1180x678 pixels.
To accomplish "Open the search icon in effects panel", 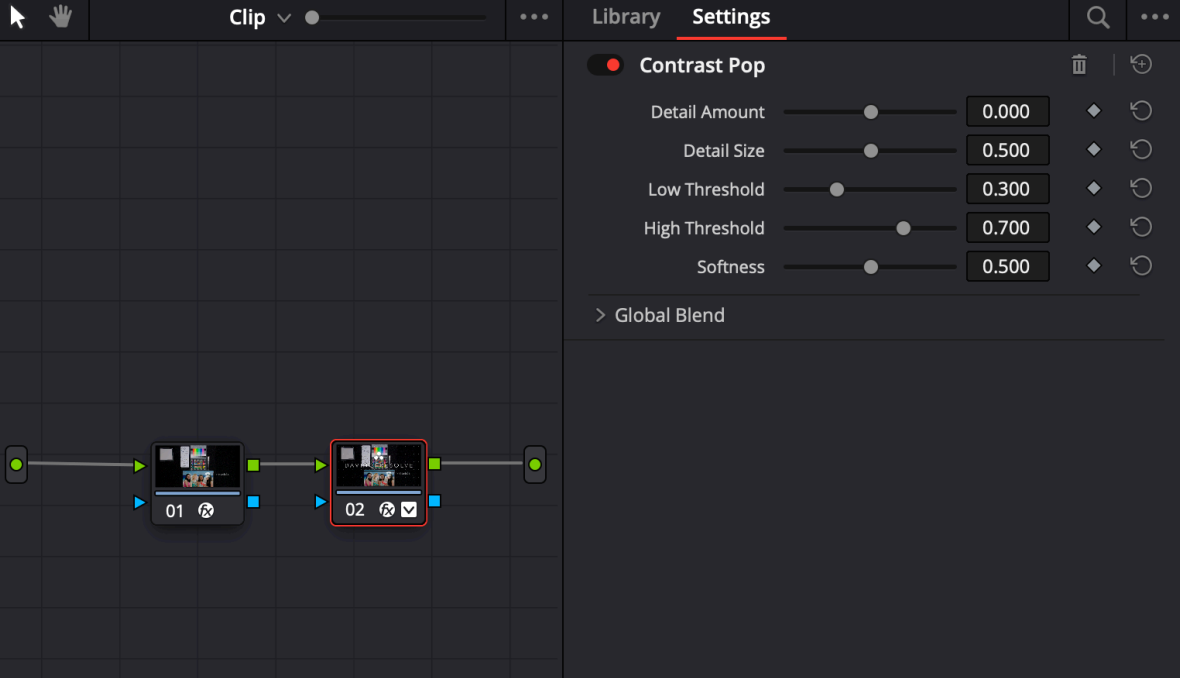I will (1098, 17).
